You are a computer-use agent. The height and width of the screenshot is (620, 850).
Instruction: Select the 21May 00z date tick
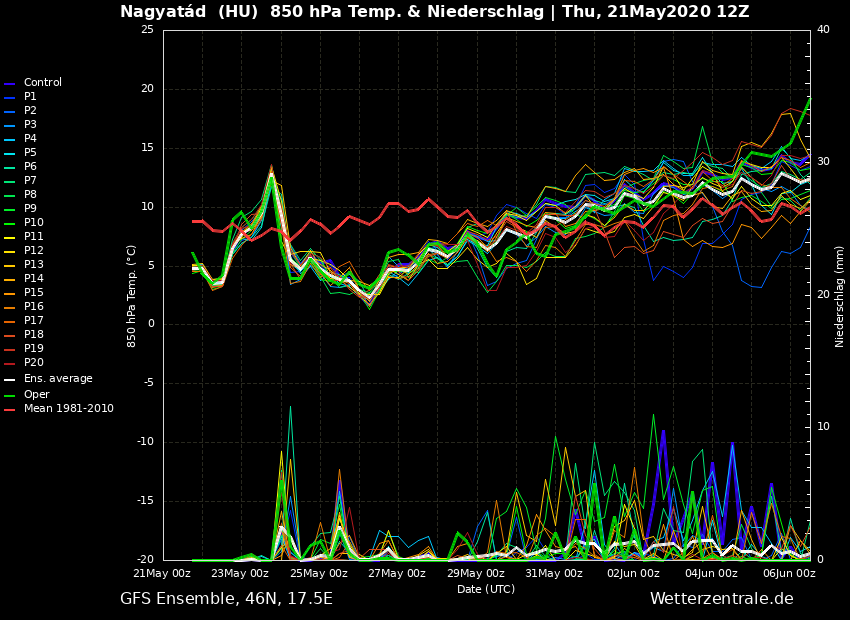click(x=162, y=573)
